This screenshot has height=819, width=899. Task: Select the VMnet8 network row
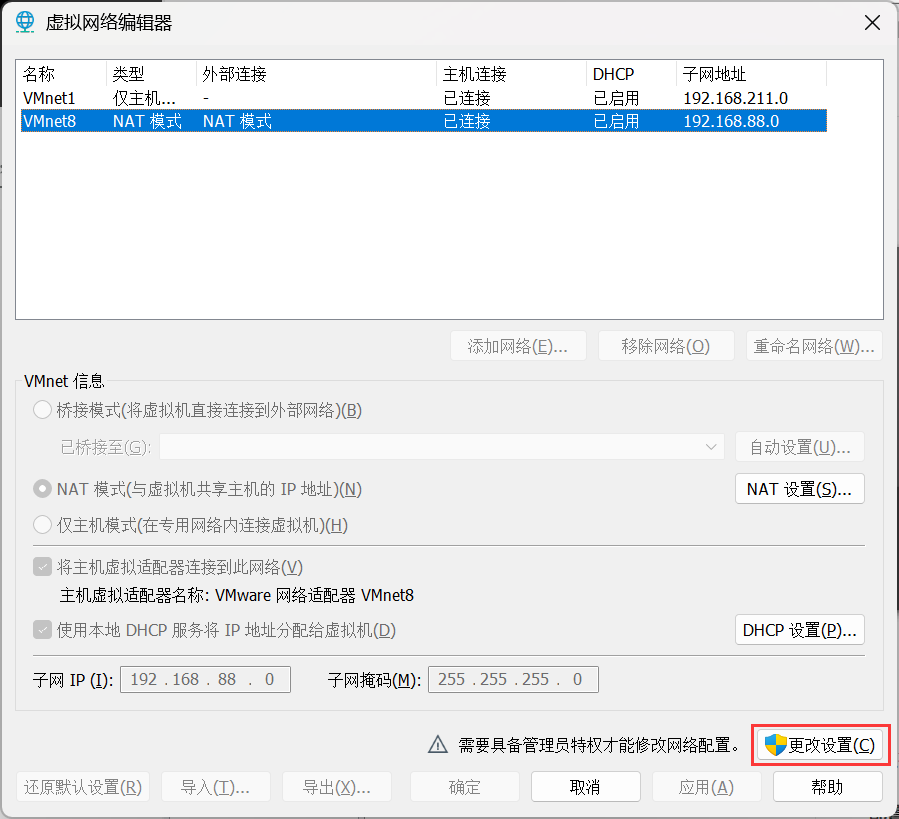tap(424, 121)
